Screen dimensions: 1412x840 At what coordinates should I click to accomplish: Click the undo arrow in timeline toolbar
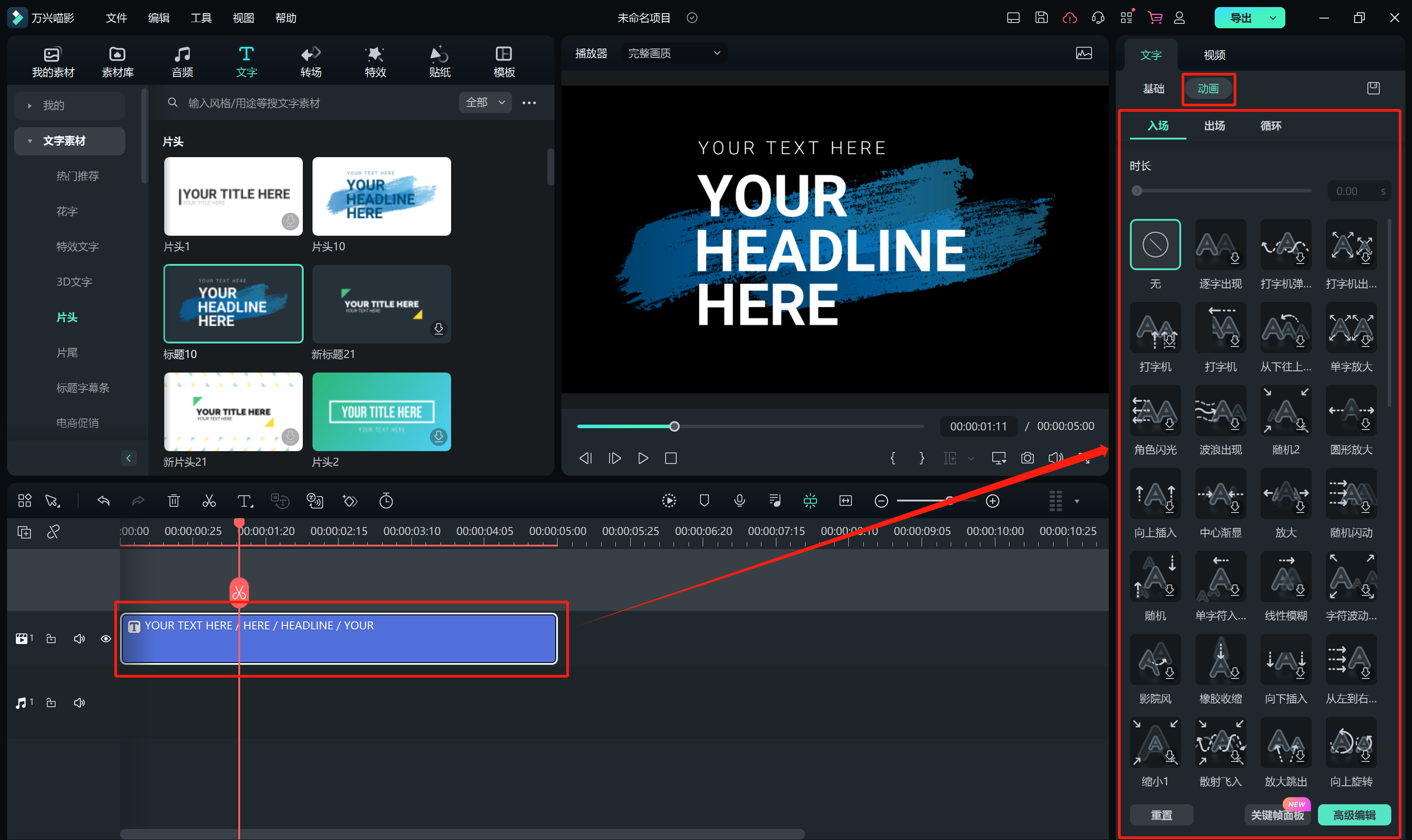[104, 501]
